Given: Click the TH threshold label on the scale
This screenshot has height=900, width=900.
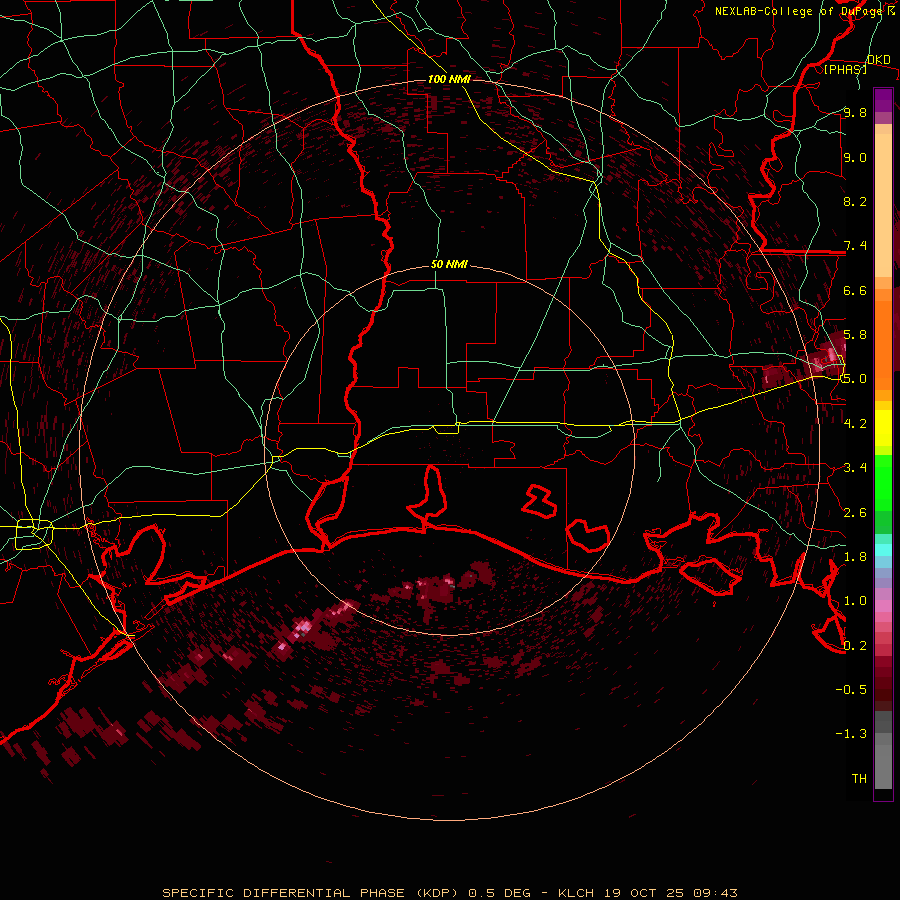Looking at the screenshot, I should click(x=859, y=778).
